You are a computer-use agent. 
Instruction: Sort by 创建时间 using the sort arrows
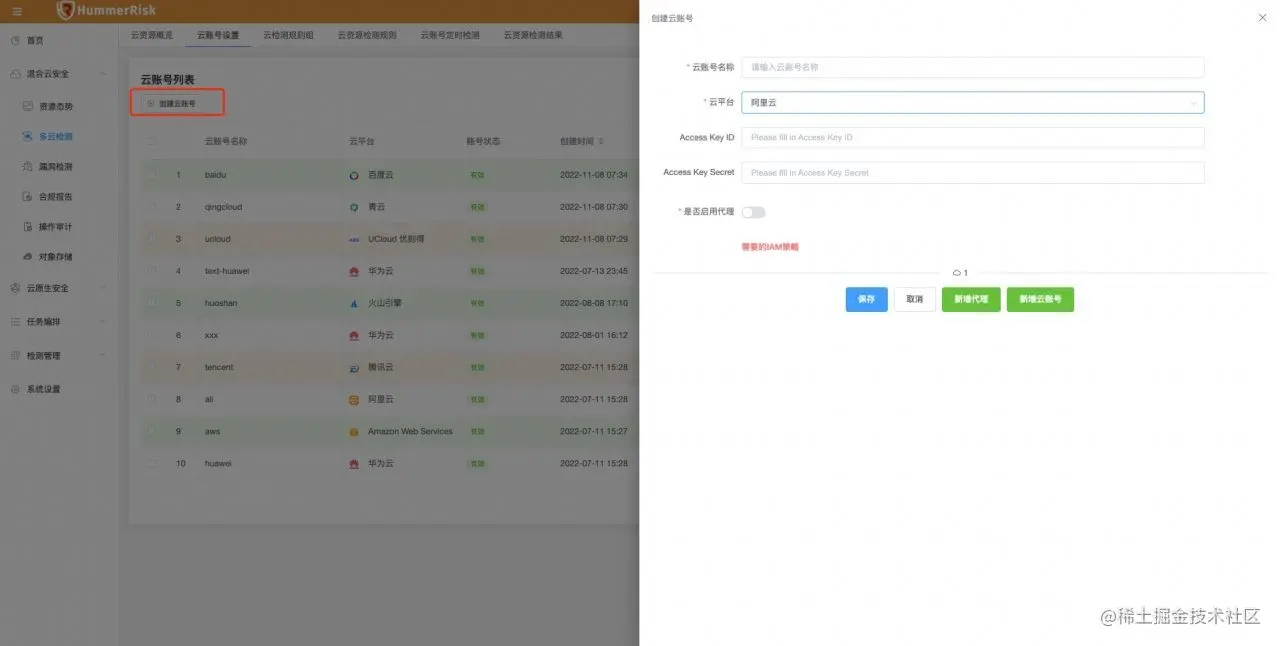[601, 141]
